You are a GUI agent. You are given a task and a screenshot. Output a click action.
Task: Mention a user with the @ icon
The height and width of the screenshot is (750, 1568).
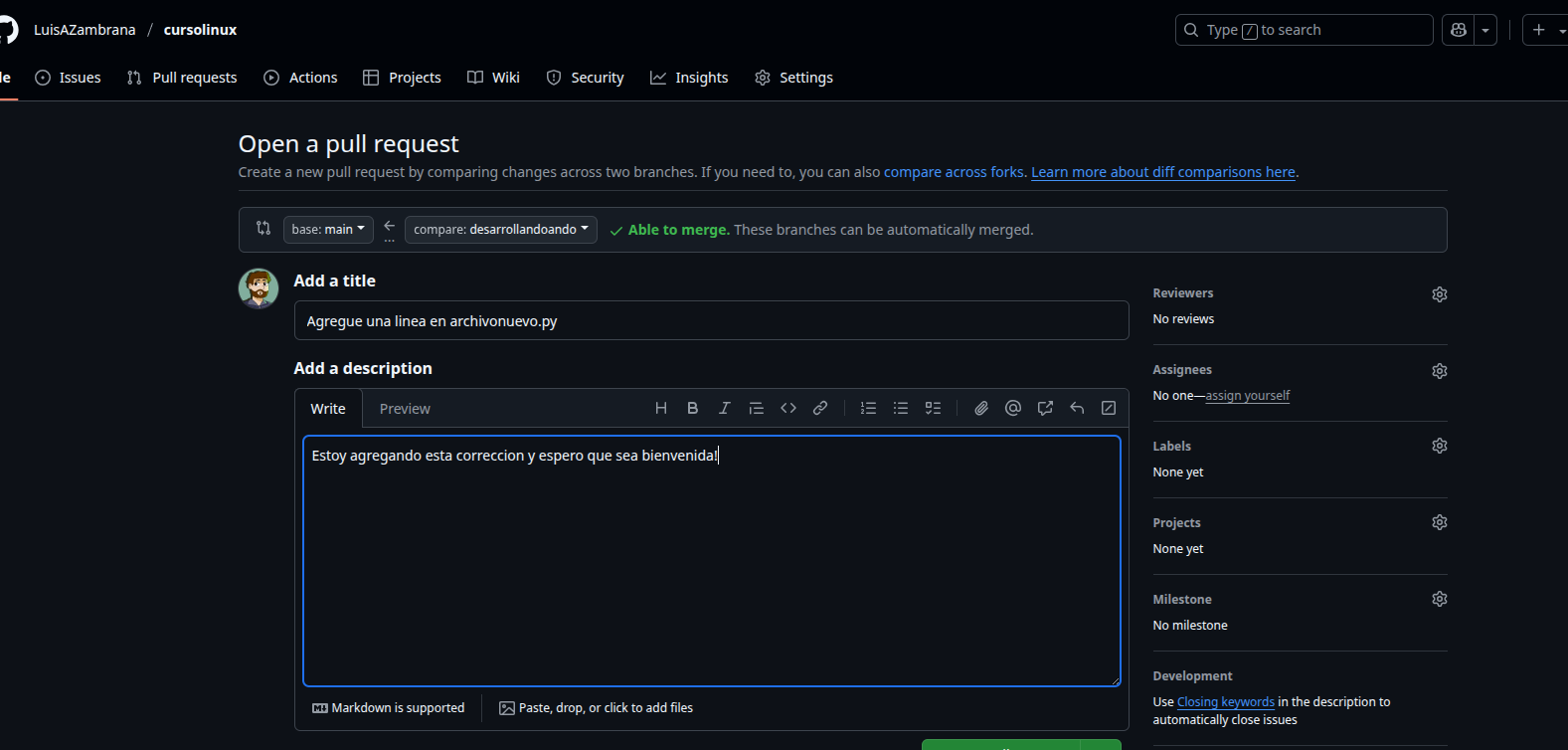[1013, 408]
